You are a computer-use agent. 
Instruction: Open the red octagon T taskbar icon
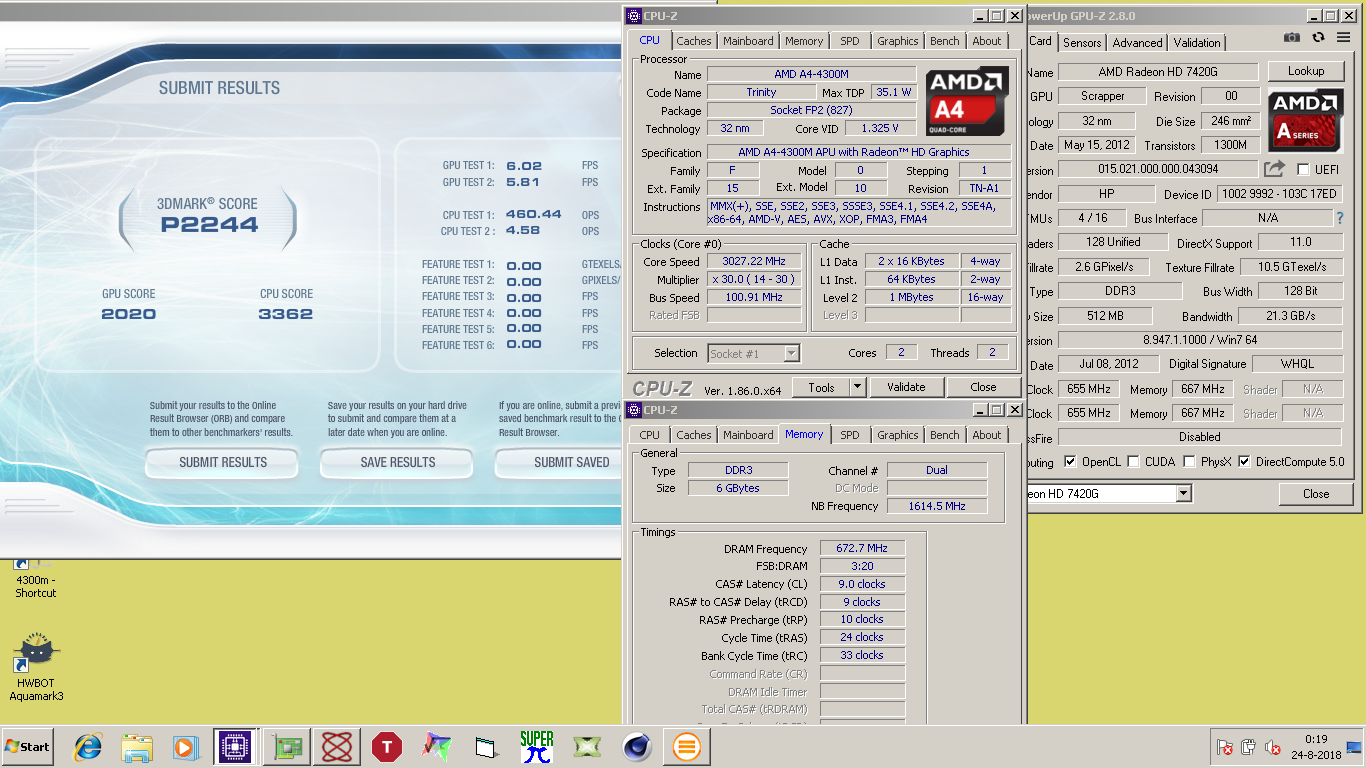[x=386, y=747]
